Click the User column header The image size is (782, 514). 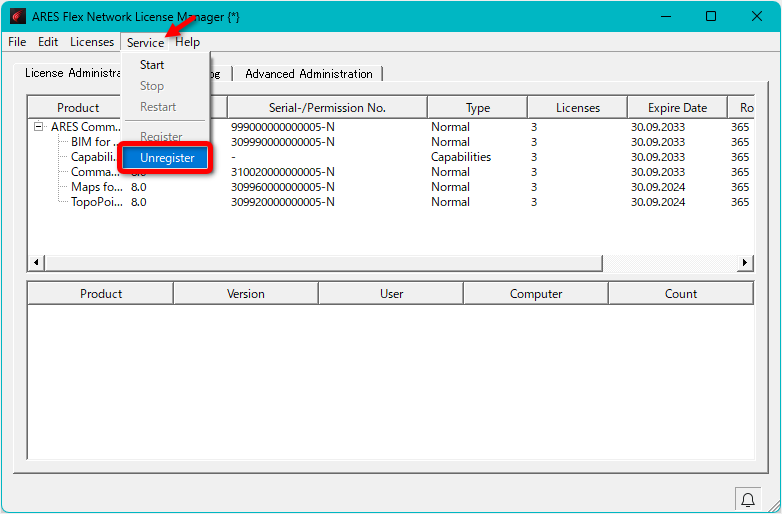click(391, 294)
